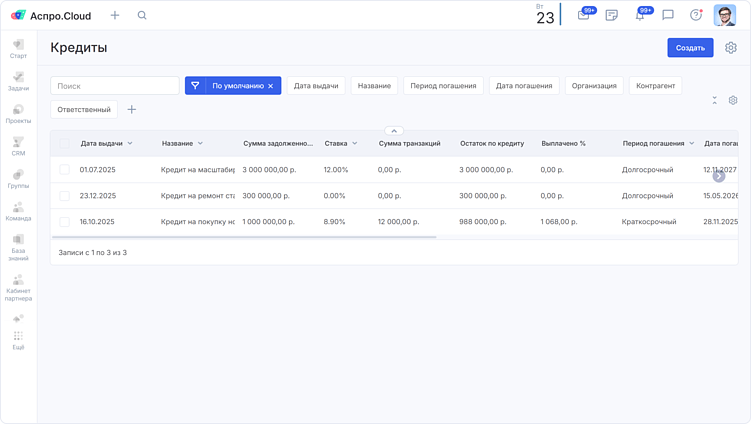Select the Контрагент filter tab
Viewport: 751px width, 424px height.
tap(655, 86)
